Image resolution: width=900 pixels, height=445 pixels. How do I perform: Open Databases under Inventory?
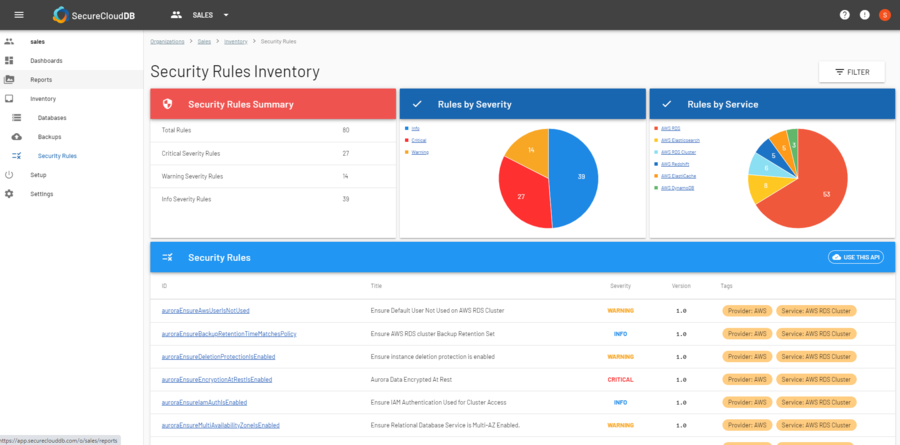pyautogui.click(x=52, y=118)
